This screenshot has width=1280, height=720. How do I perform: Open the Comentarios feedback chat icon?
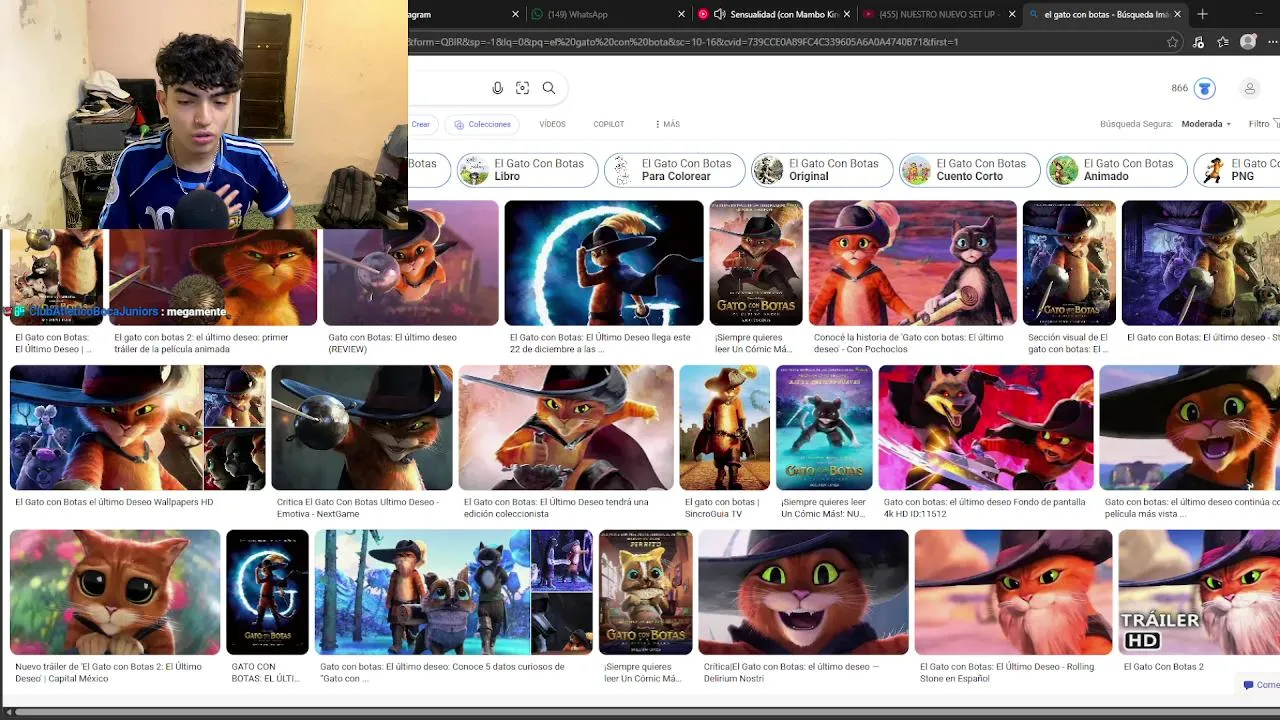click(x=1261, y=685)
